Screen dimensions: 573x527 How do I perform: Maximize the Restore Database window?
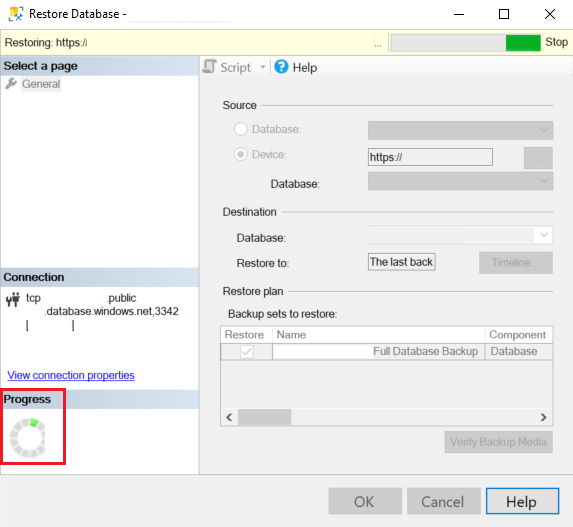point(504,14)
